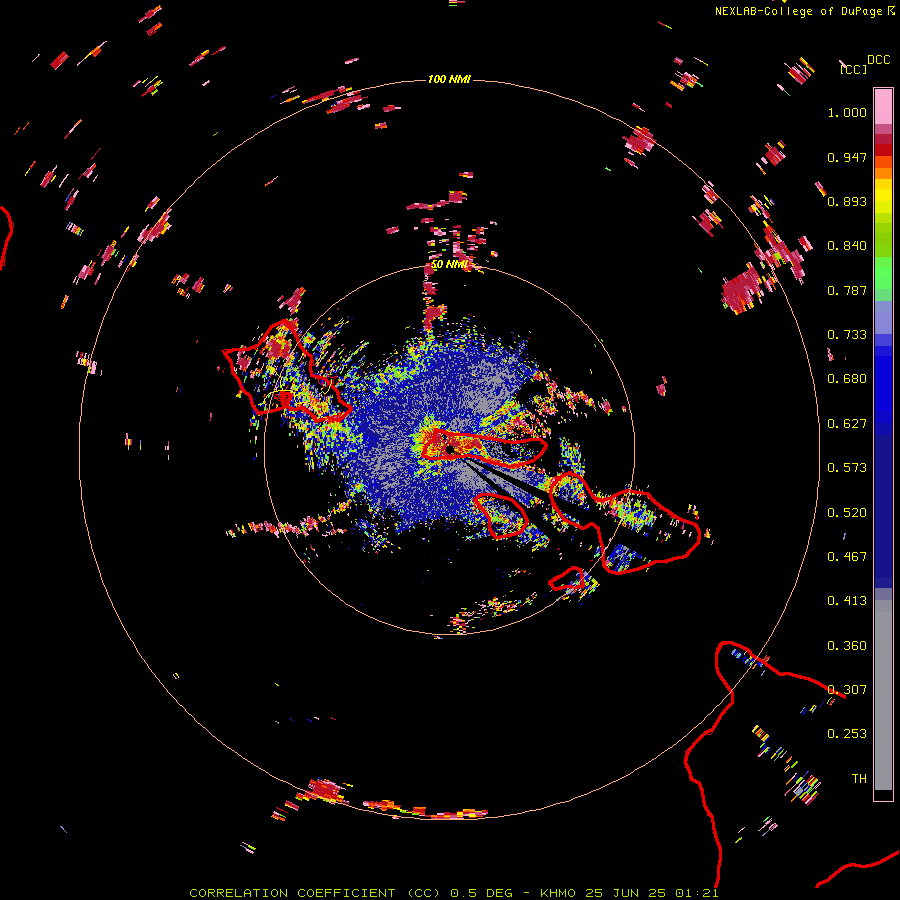
Task: Pick the 0.467 scale value
Action: point(847,557)
